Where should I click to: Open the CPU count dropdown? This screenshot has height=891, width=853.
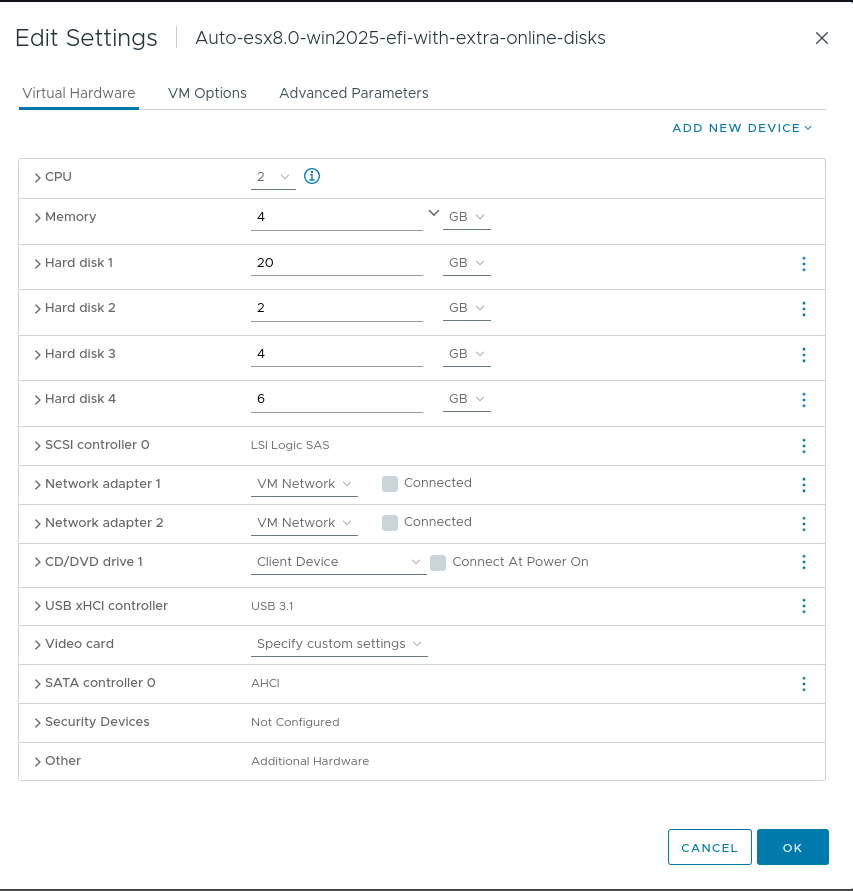point(273,177)
